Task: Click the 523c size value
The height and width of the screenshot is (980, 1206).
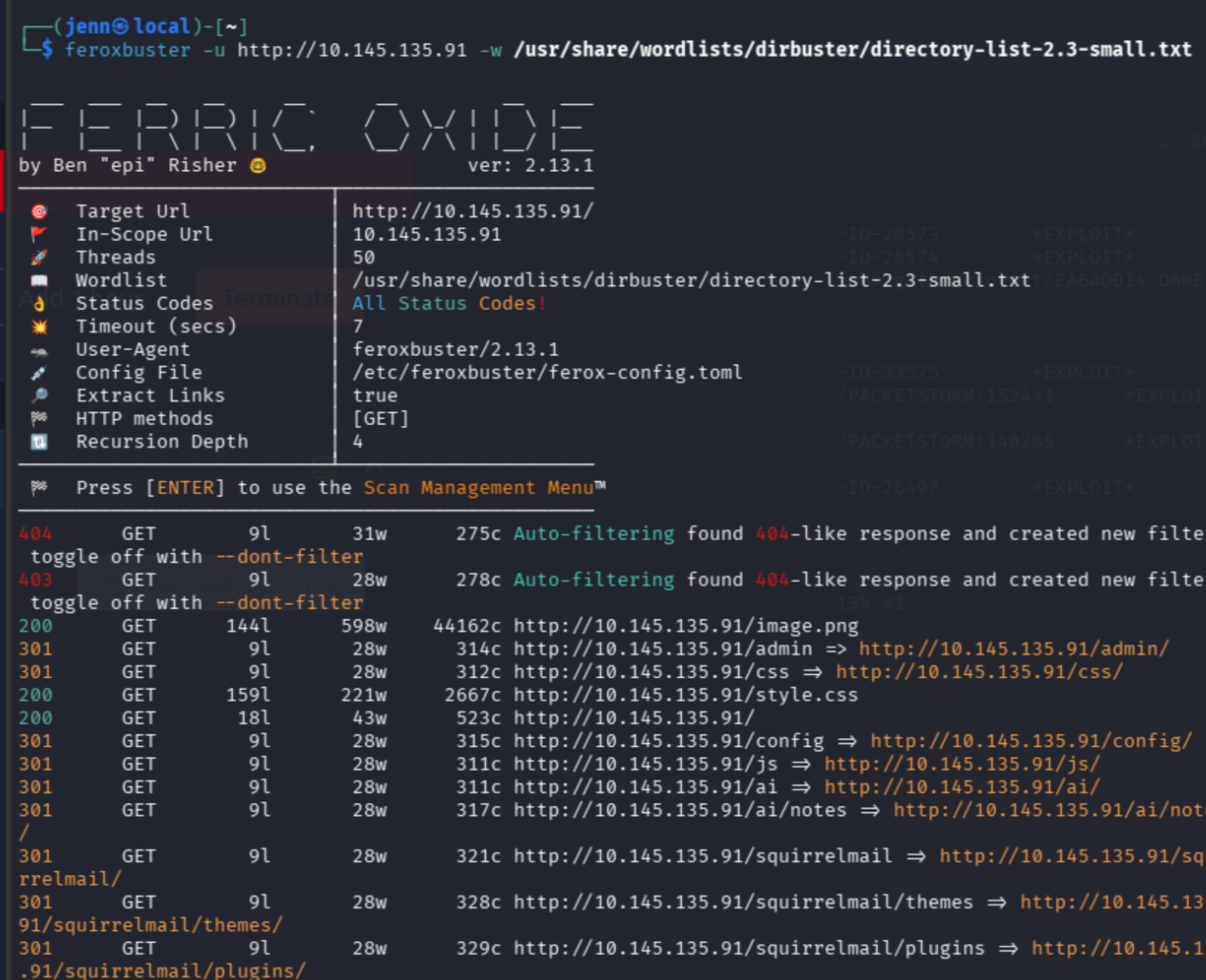Action: [x=478, y=718]
